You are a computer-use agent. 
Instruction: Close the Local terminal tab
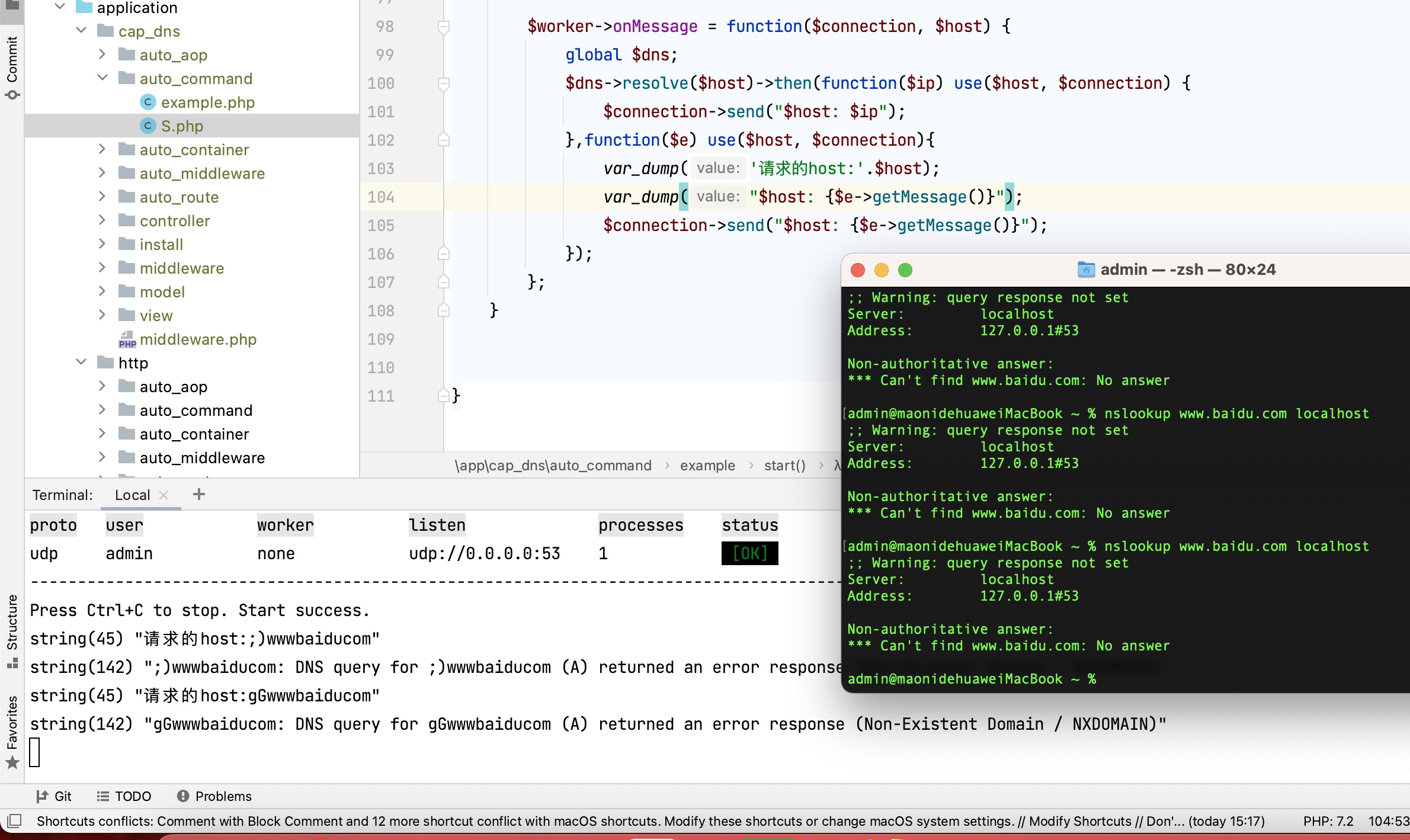pos(164,495)
